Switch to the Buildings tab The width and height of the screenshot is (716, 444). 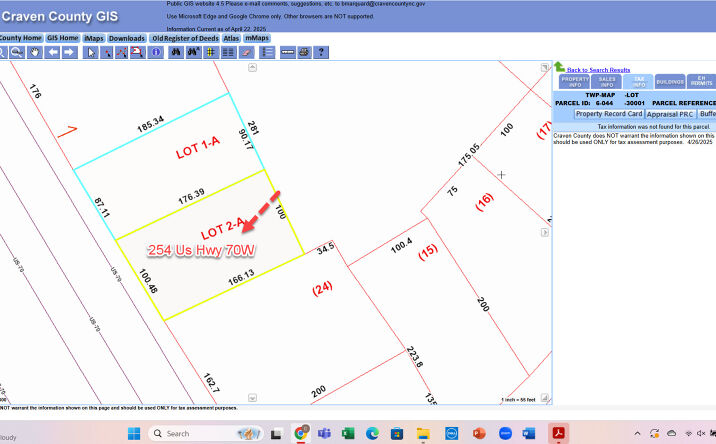pos(670,82)
